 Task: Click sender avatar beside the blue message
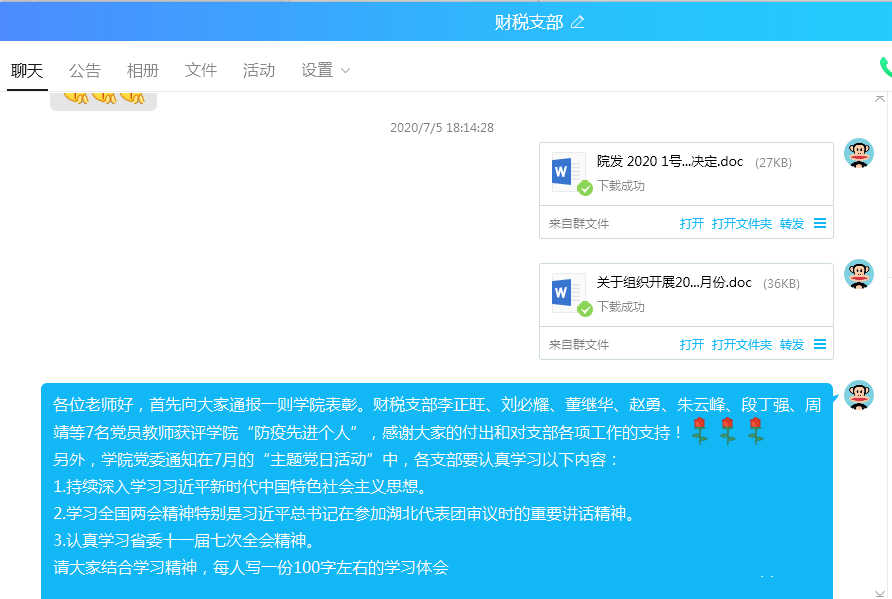coord(858,395)
